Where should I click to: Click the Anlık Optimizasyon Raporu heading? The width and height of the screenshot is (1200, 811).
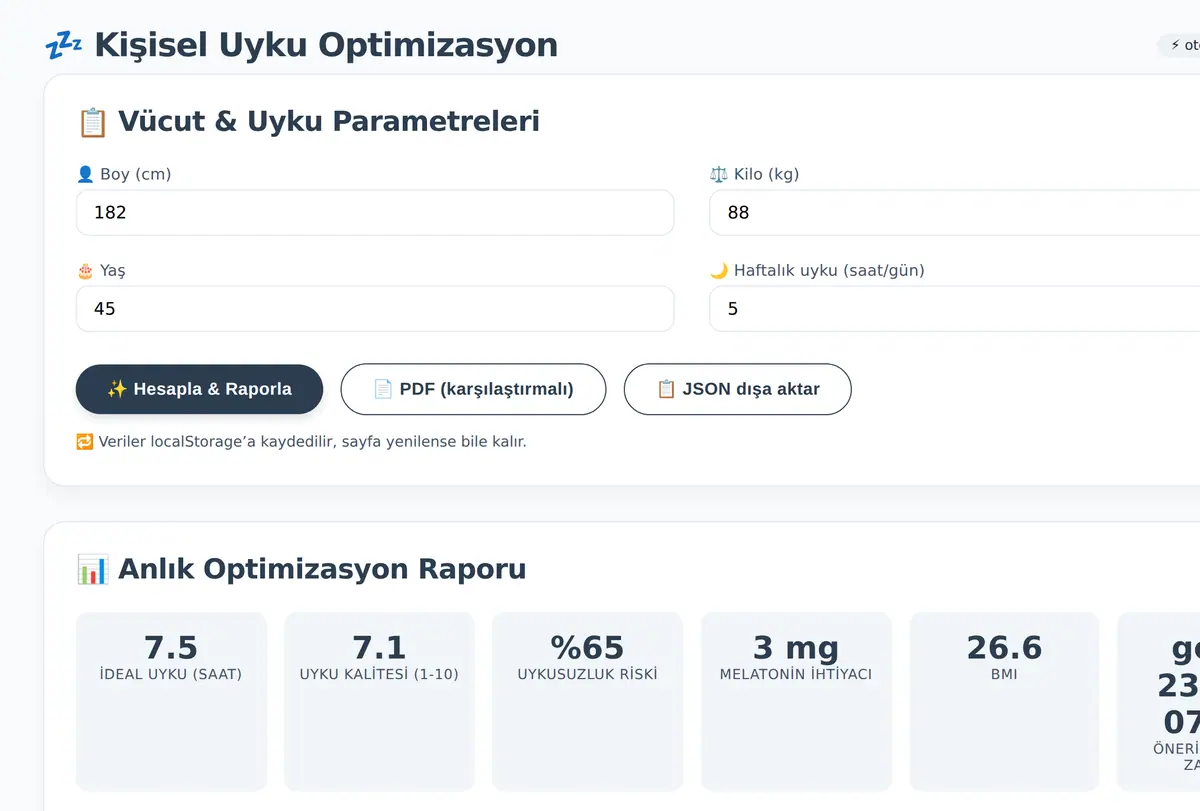pyautogui.click(x=322, y=569)
